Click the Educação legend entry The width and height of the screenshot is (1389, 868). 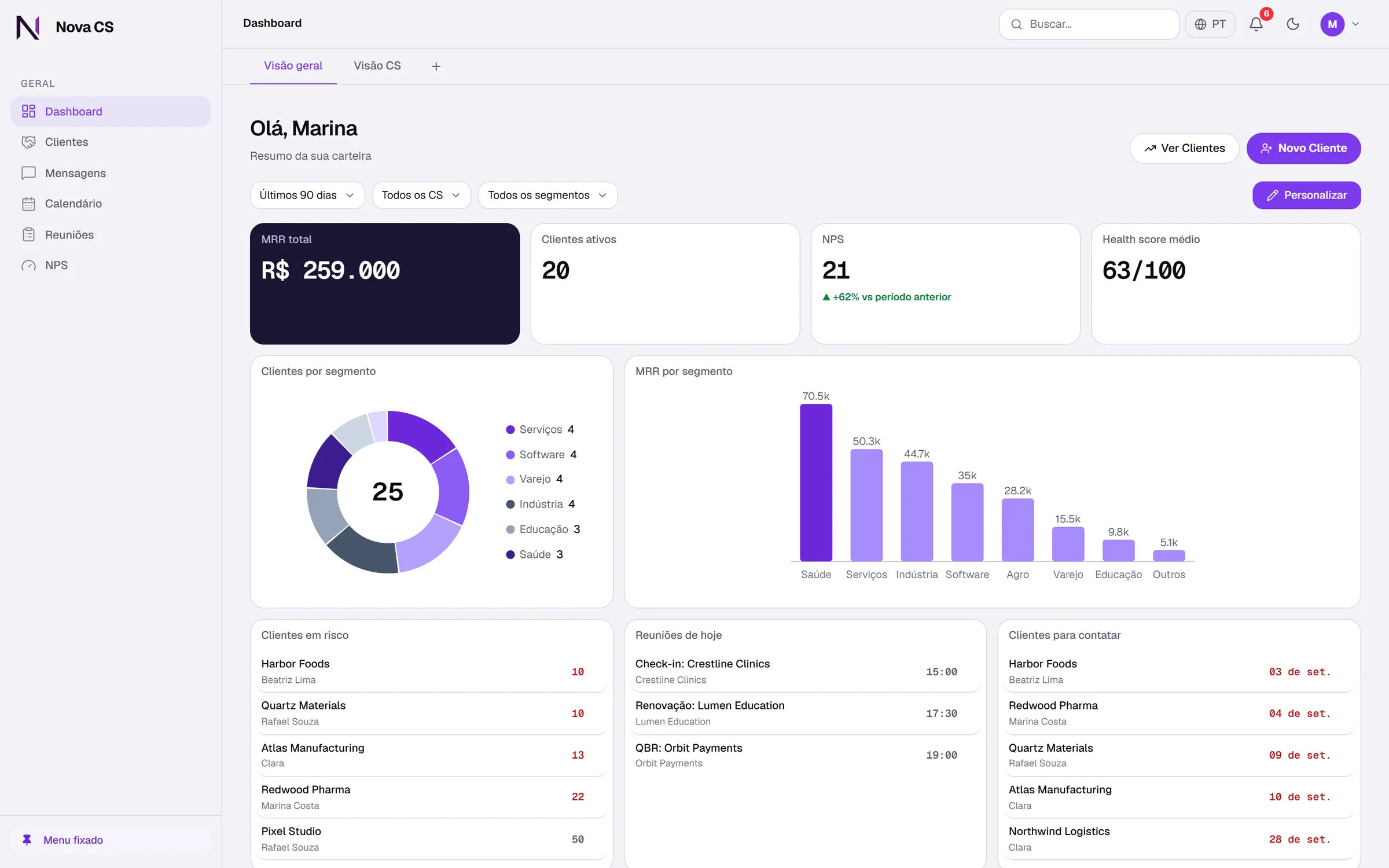(x=543, y=530)
